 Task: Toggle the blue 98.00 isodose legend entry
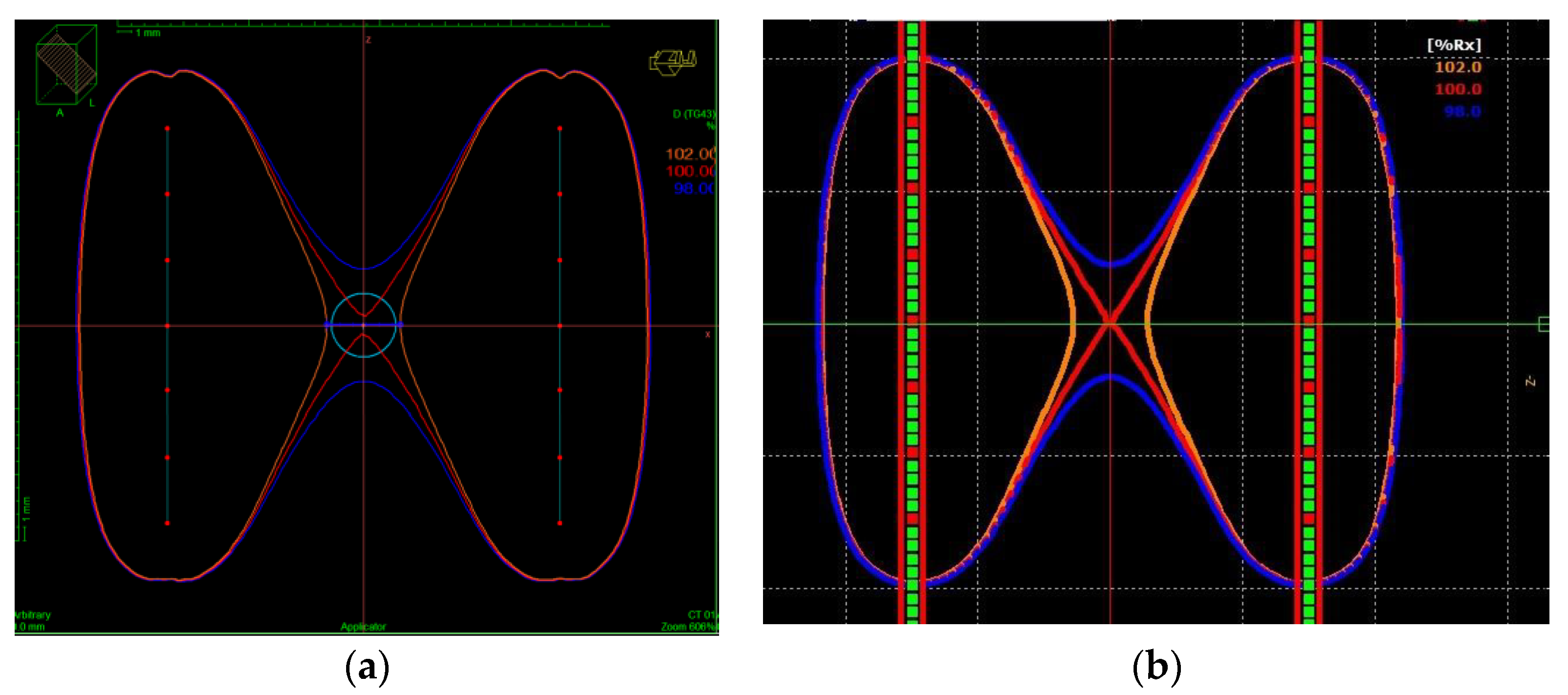coord(693,188)
